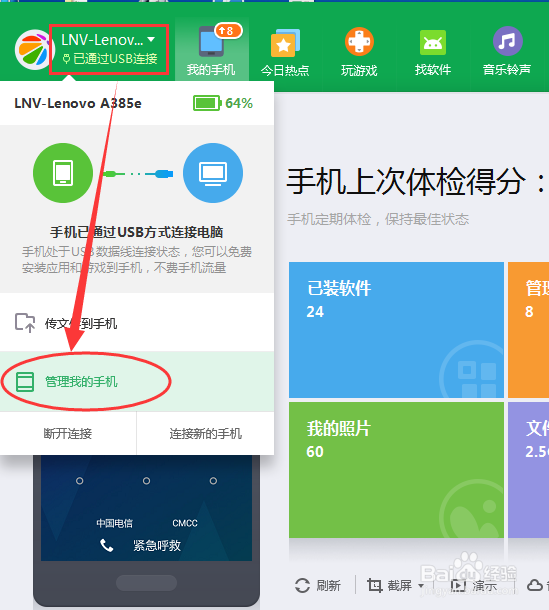Viewport: 549px width, 610px height.
Task: Click the update badge showing 8
Action: pos(226,30)
